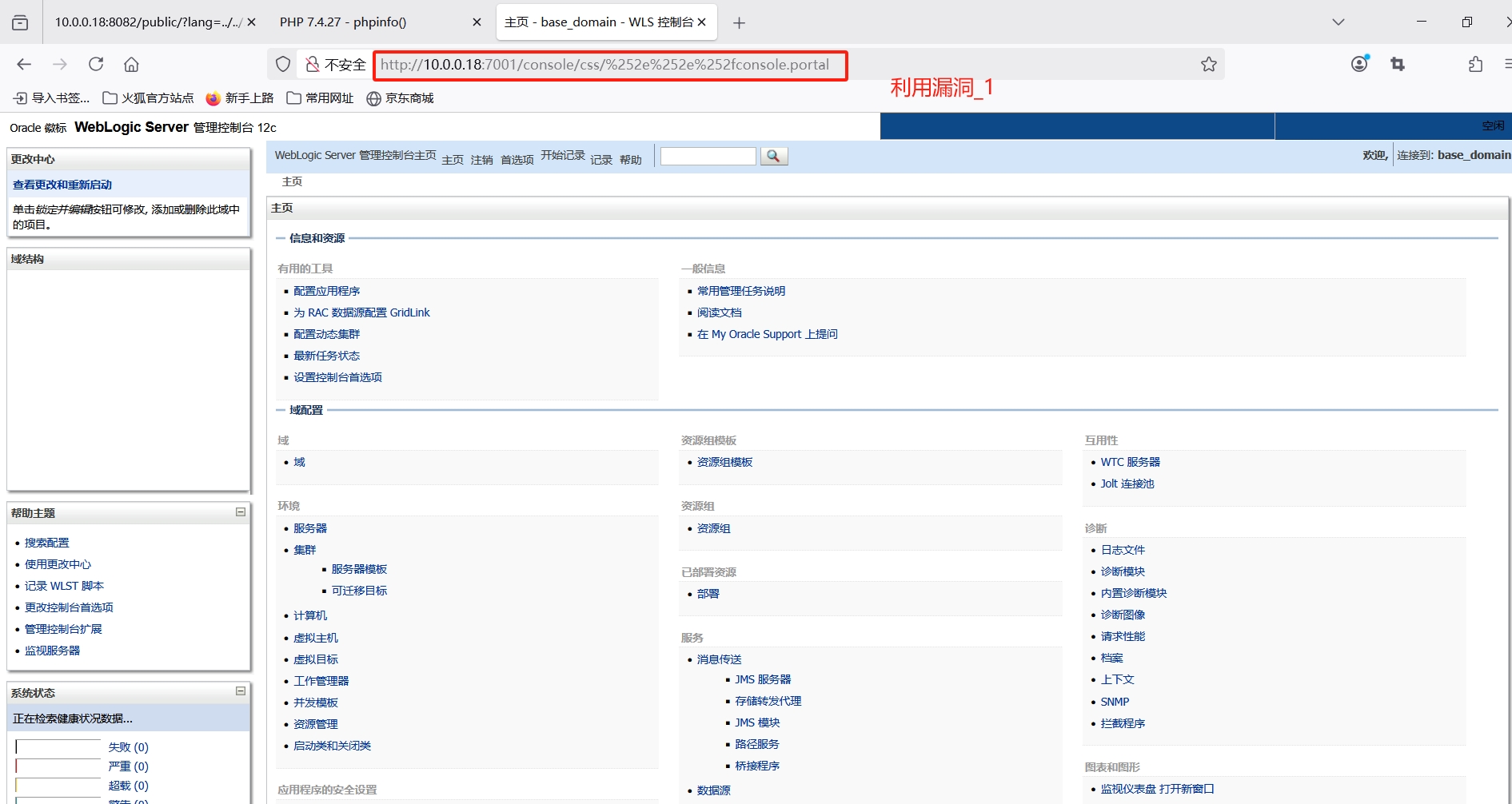Image resolution: width=1512 pixels, height=804 pixels.
Task: Click 注销 to log out
Action: point(482,160)
